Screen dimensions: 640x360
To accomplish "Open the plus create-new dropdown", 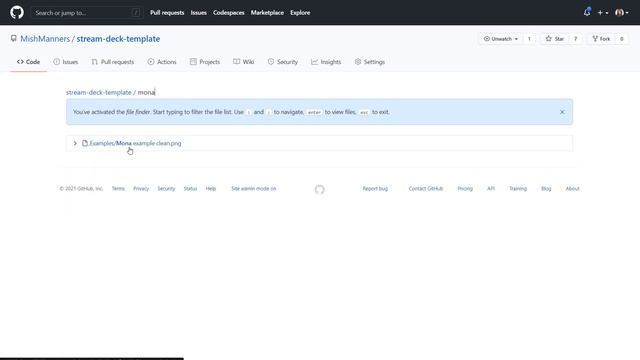I will click(603, 13).
